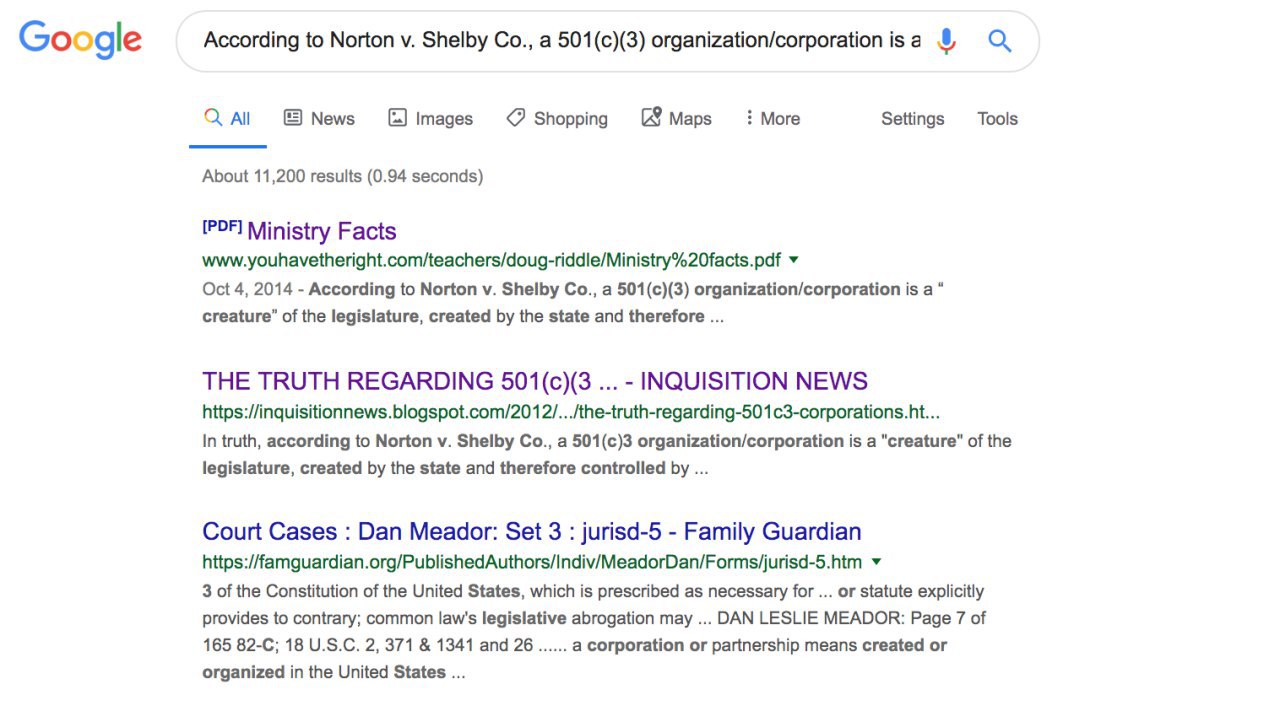Switch to the Images tab
1280x722 pixels.
click(x=431, y=119)
